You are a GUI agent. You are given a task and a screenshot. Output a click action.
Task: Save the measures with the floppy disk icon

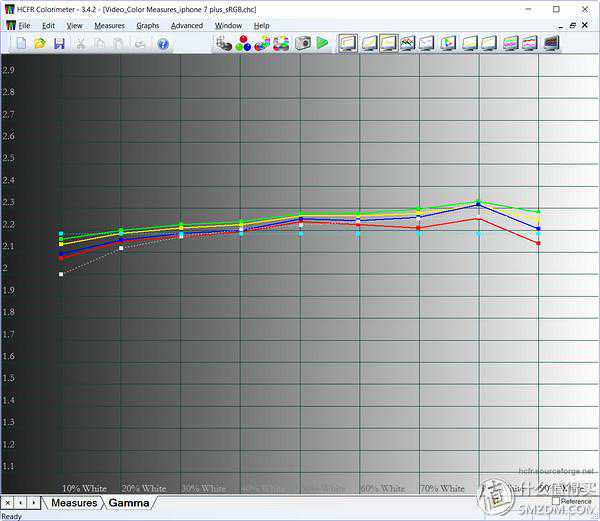click(x=59, y=44)
